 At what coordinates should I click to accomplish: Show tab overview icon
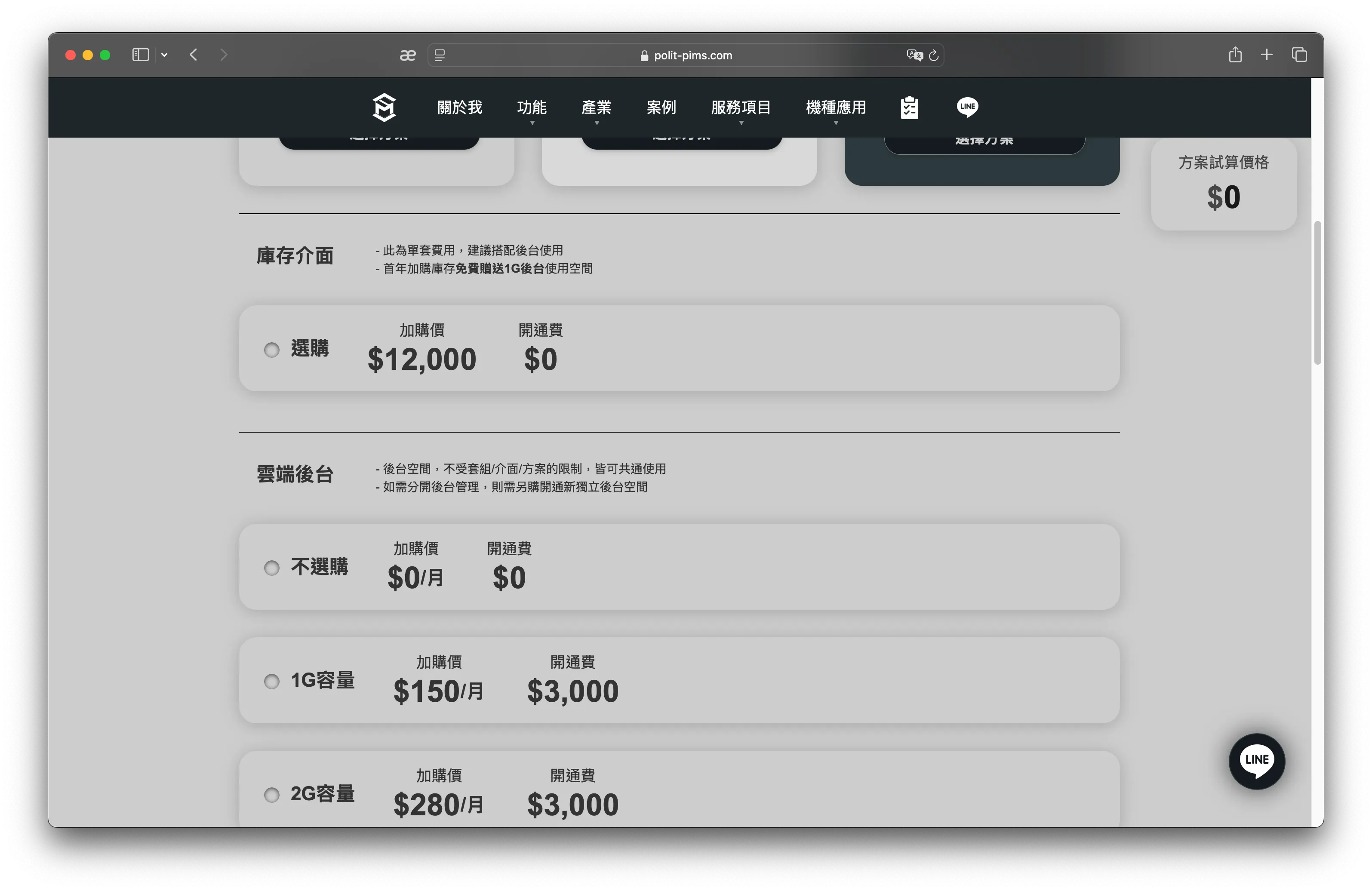tap(1299, 55)
